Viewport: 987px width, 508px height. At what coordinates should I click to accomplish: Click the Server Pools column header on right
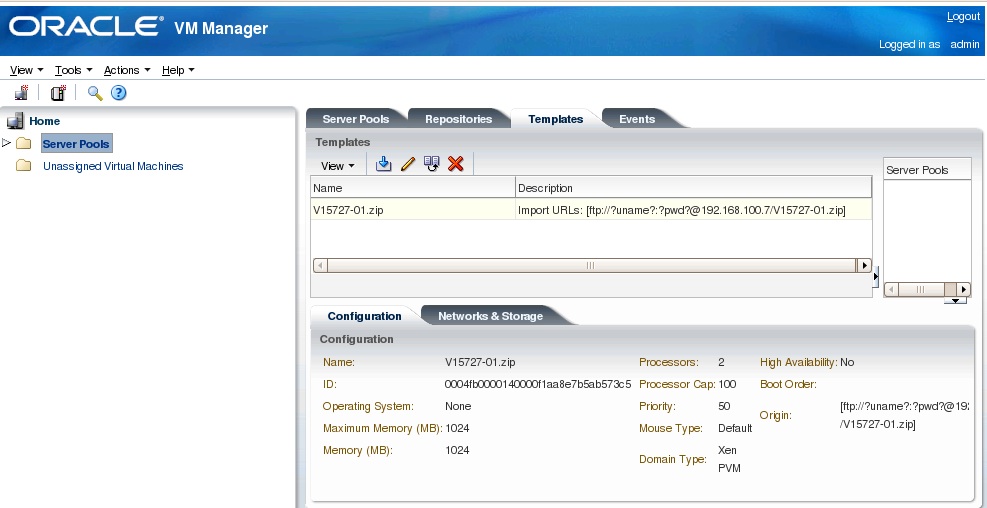(927, 170)
